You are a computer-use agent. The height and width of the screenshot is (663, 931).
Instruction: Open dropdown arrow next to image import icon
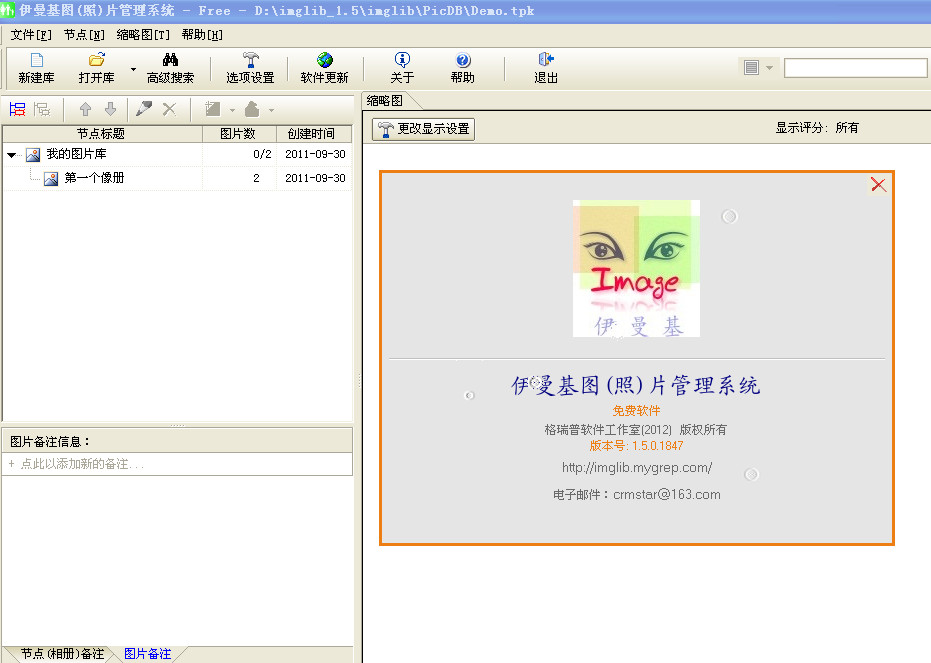(232, 110)
